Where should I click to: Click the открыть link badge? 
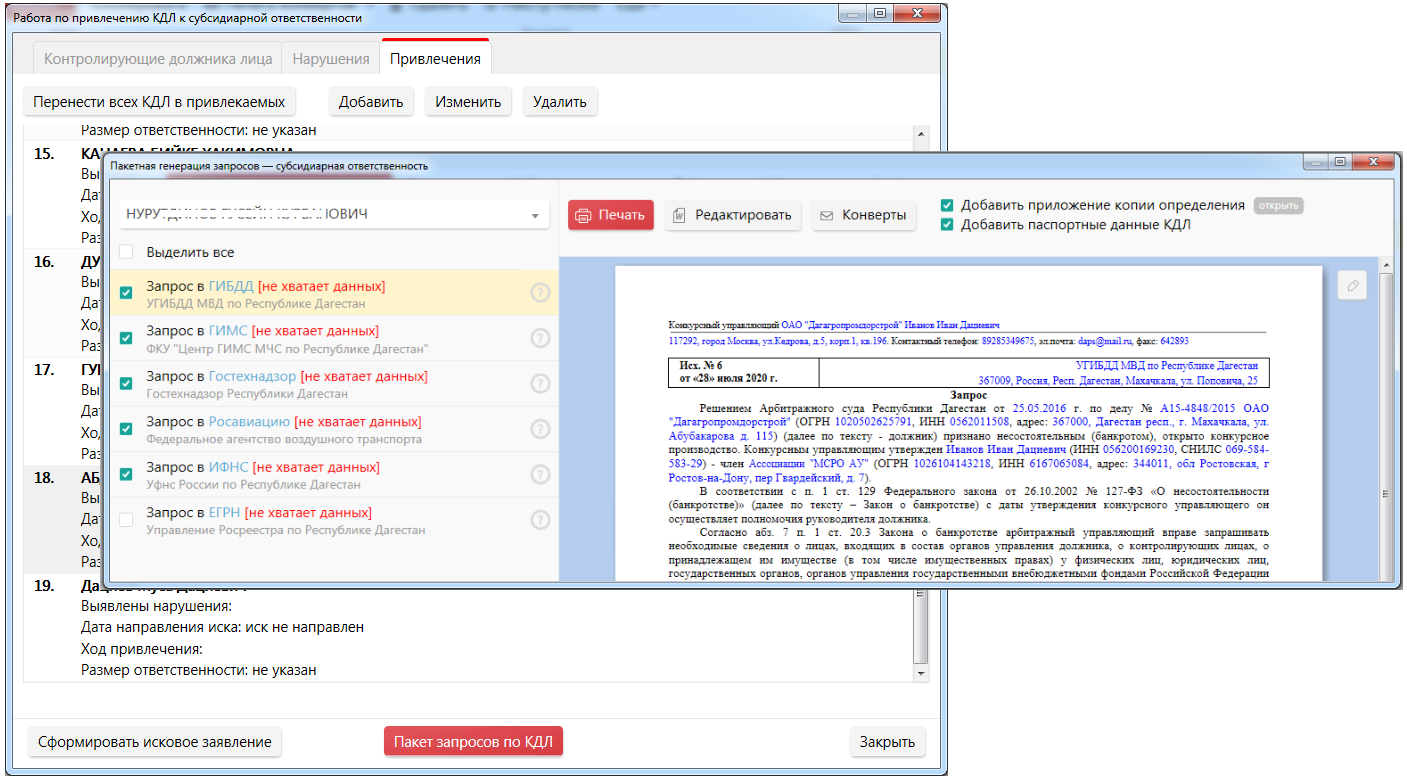click(x=1278, y=206)
